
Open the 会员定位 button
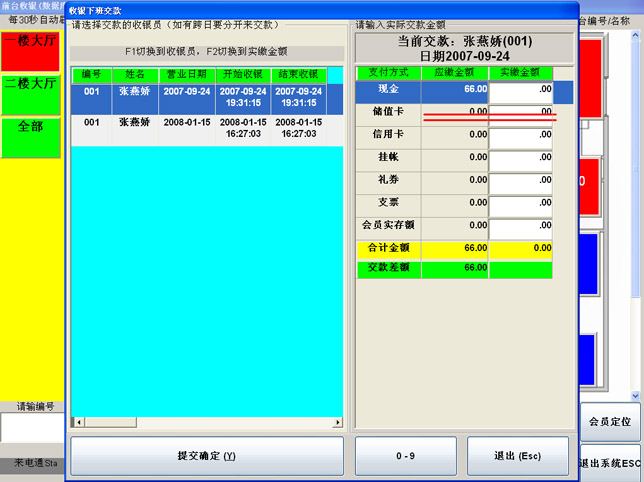pyautogui.click(x=610, y=422)
